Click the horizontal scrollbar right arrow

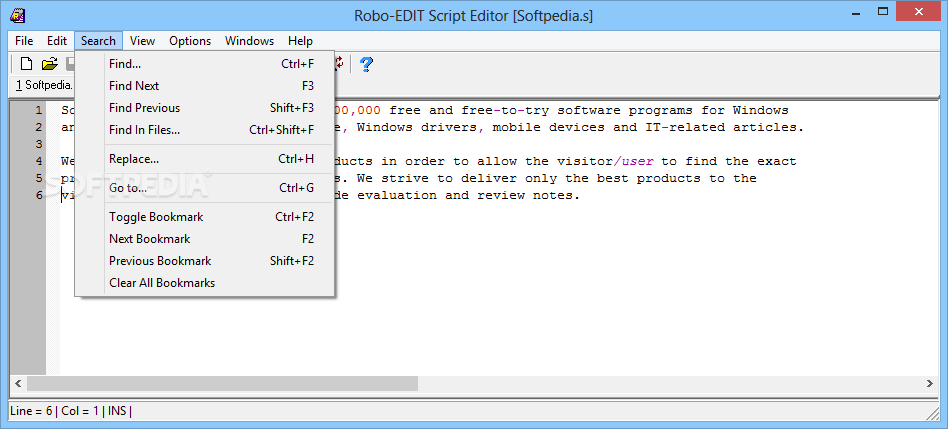point(930,384)
